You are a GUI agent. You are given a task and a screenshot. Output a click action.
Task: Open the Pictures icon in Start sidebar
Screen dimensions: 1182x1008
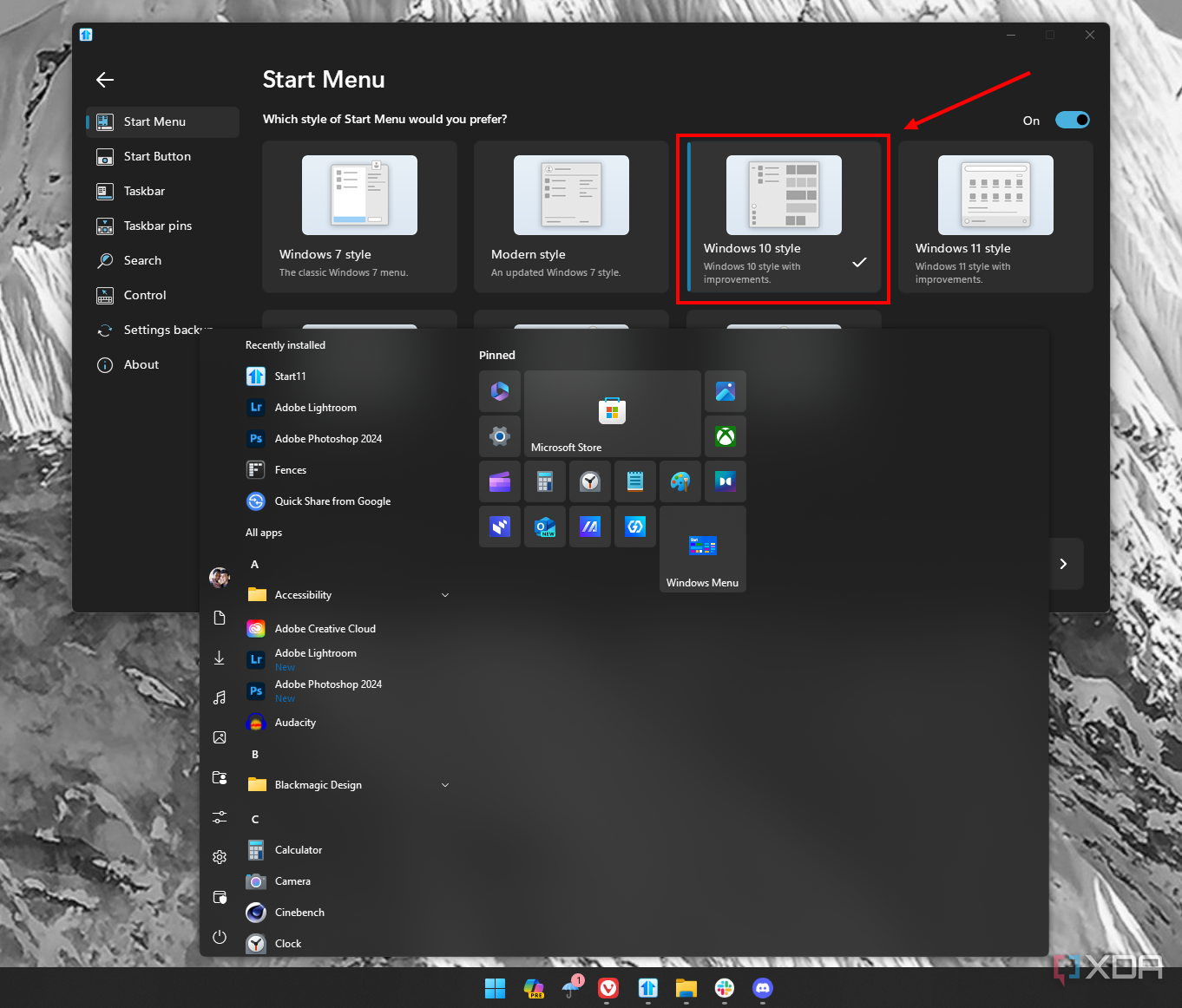coord(220,737)
